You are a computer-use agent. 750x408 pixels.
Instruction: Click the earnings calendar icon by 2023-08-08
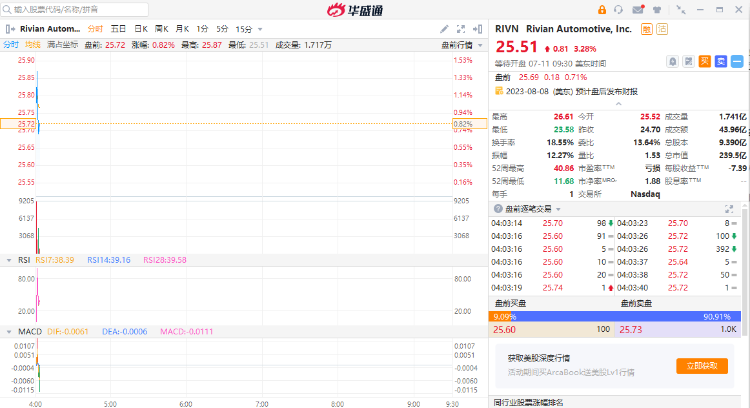[x=499, y=91]
